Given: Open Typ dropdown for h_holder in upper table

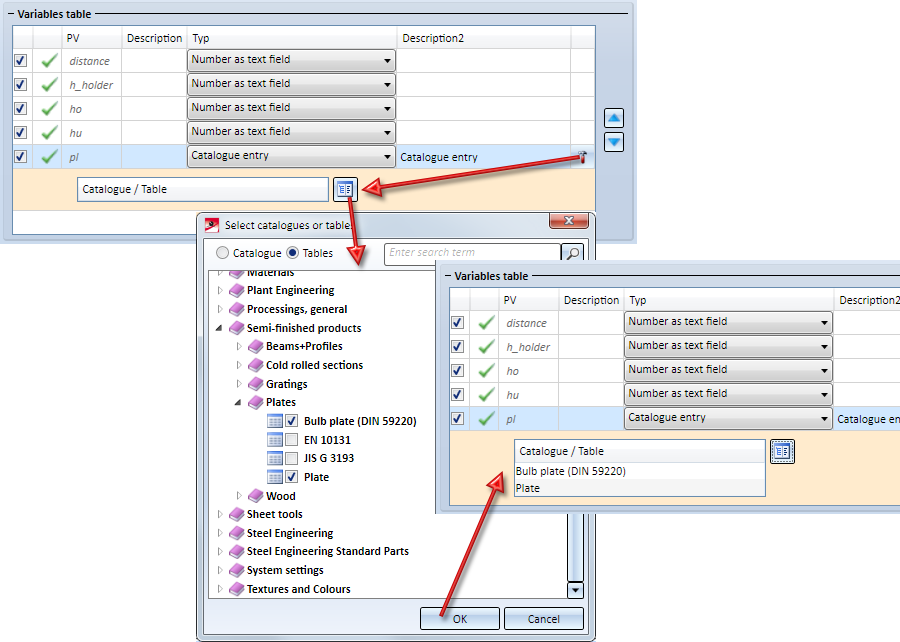Looking at the screenshot, I should click(292, 84).
